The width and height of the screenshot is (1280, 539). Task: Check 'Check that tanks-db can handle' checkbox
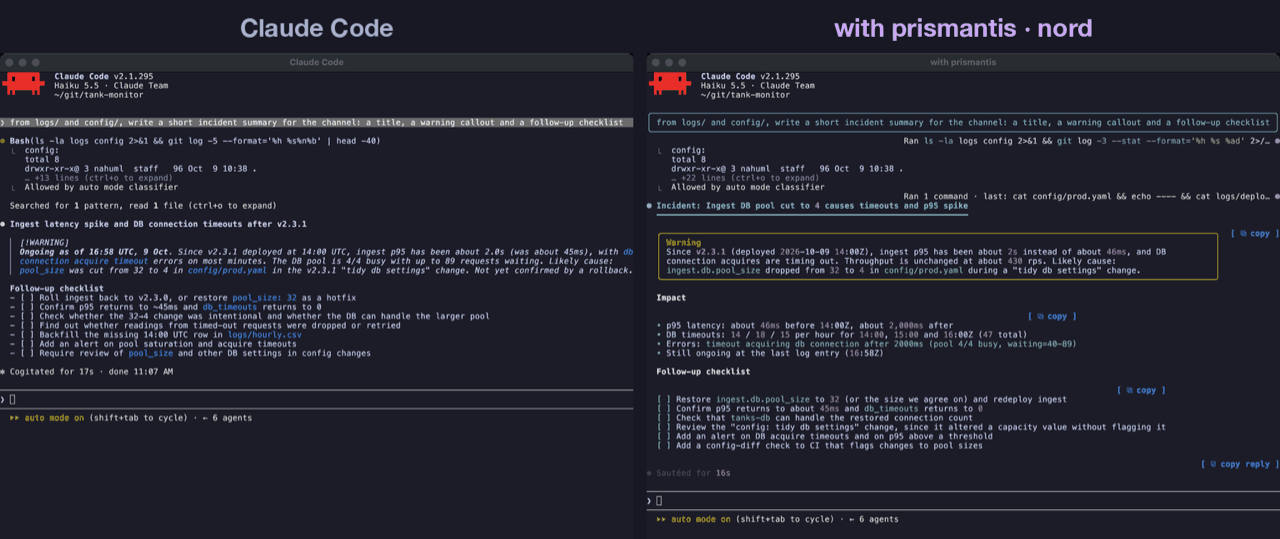[664, 417]
